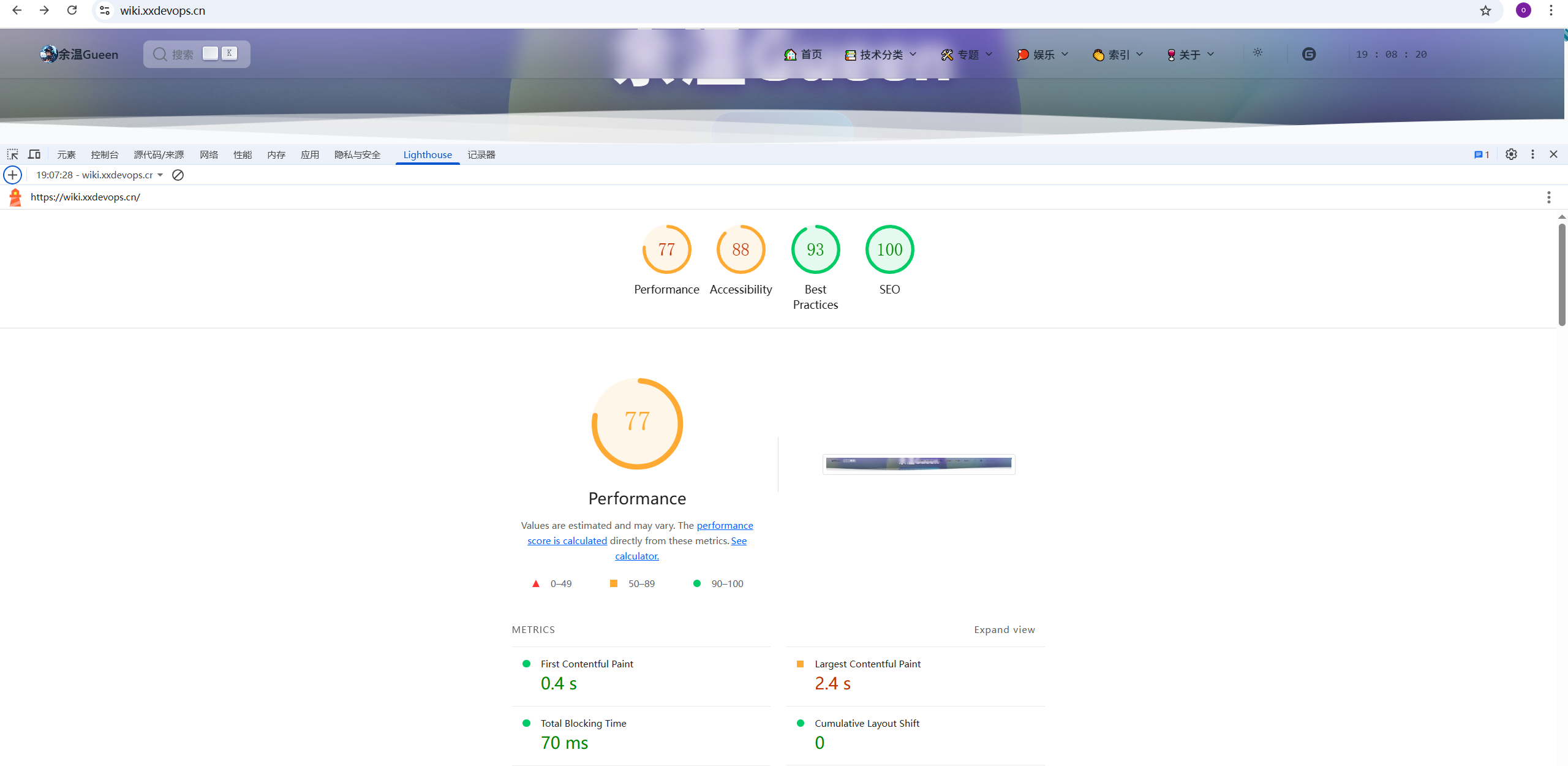Toggle the site light/dark mode sun icon

[x=1257, y=53]
